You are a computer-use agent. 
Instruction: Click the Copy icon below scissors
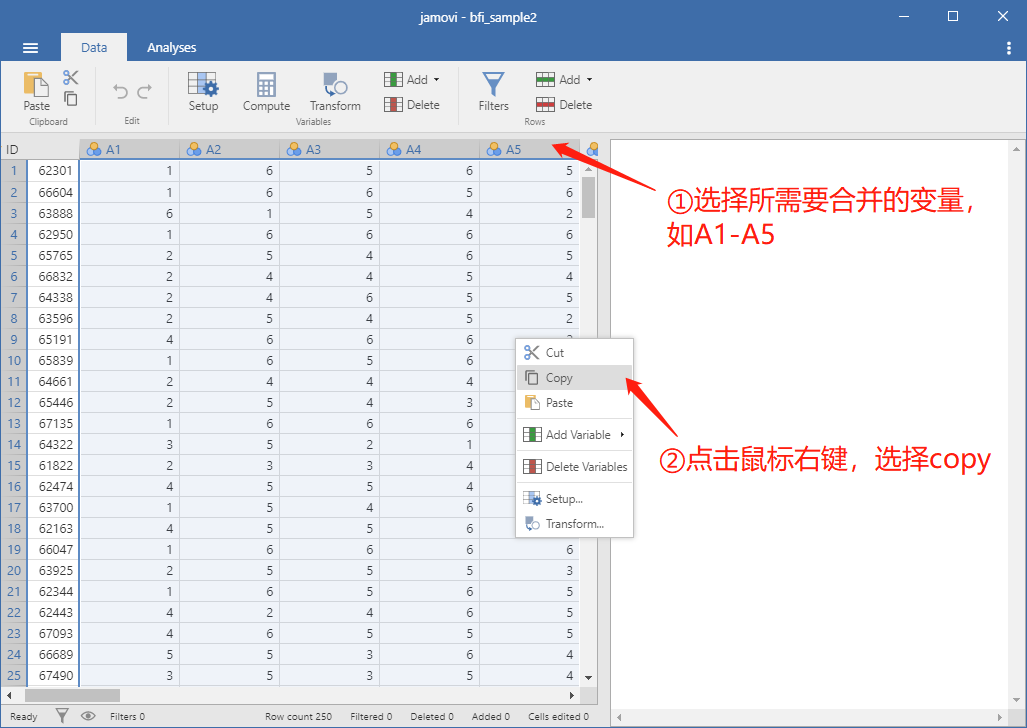71,99
